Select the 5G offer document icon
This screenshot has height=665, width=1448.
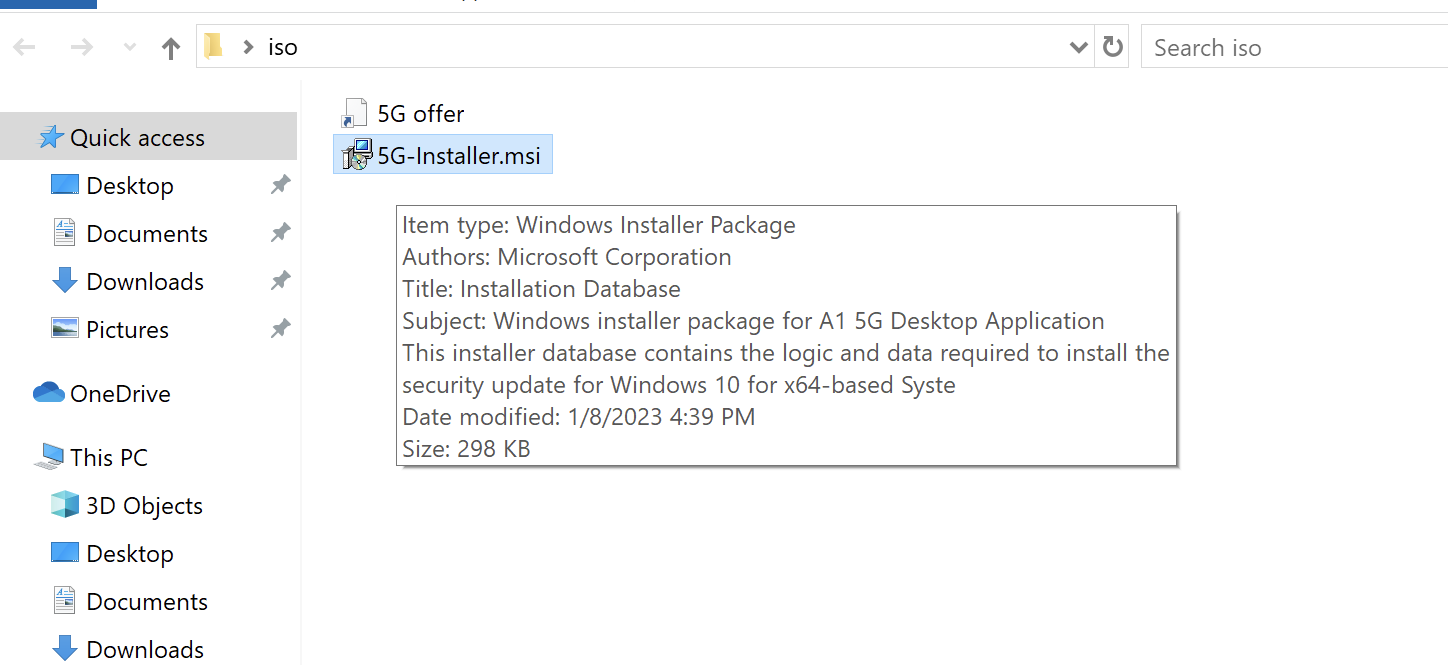tap(355, 112)
